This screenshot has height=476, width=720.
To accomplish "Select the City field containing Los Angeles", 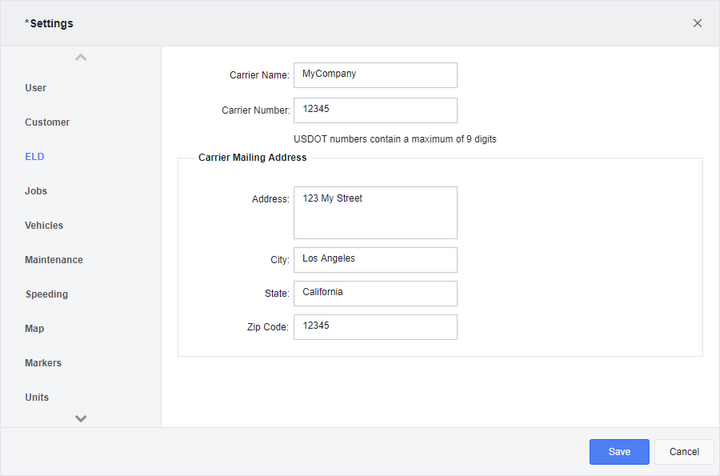I will point(375,260).
